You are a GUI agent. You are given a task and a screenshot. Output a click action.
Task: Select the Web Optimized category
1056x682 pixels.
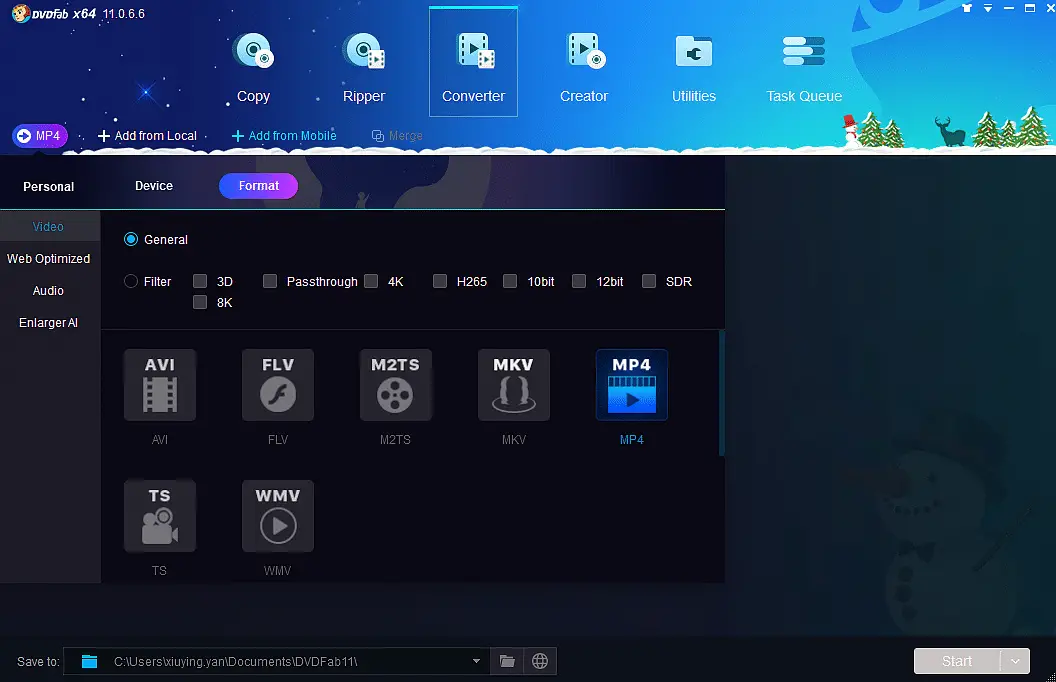48,259
